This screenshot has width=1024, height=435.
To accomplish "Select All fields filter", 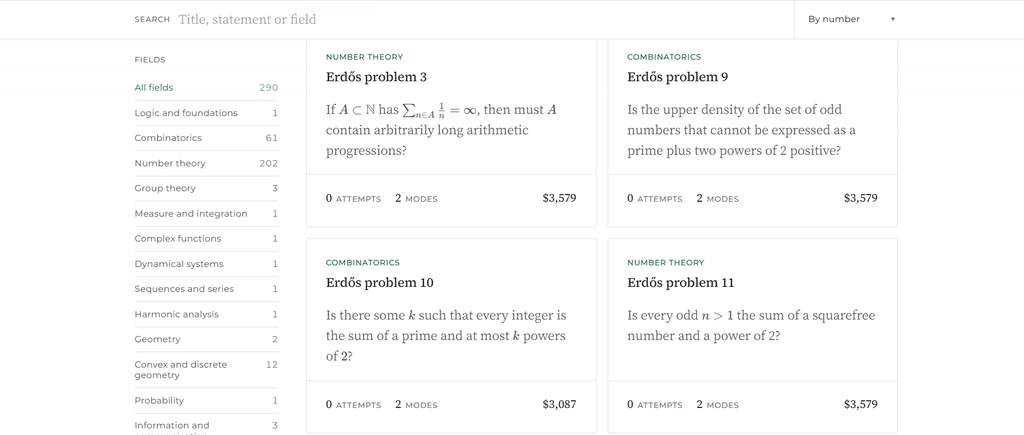I will pyautogui.click(x=206, y=88).
